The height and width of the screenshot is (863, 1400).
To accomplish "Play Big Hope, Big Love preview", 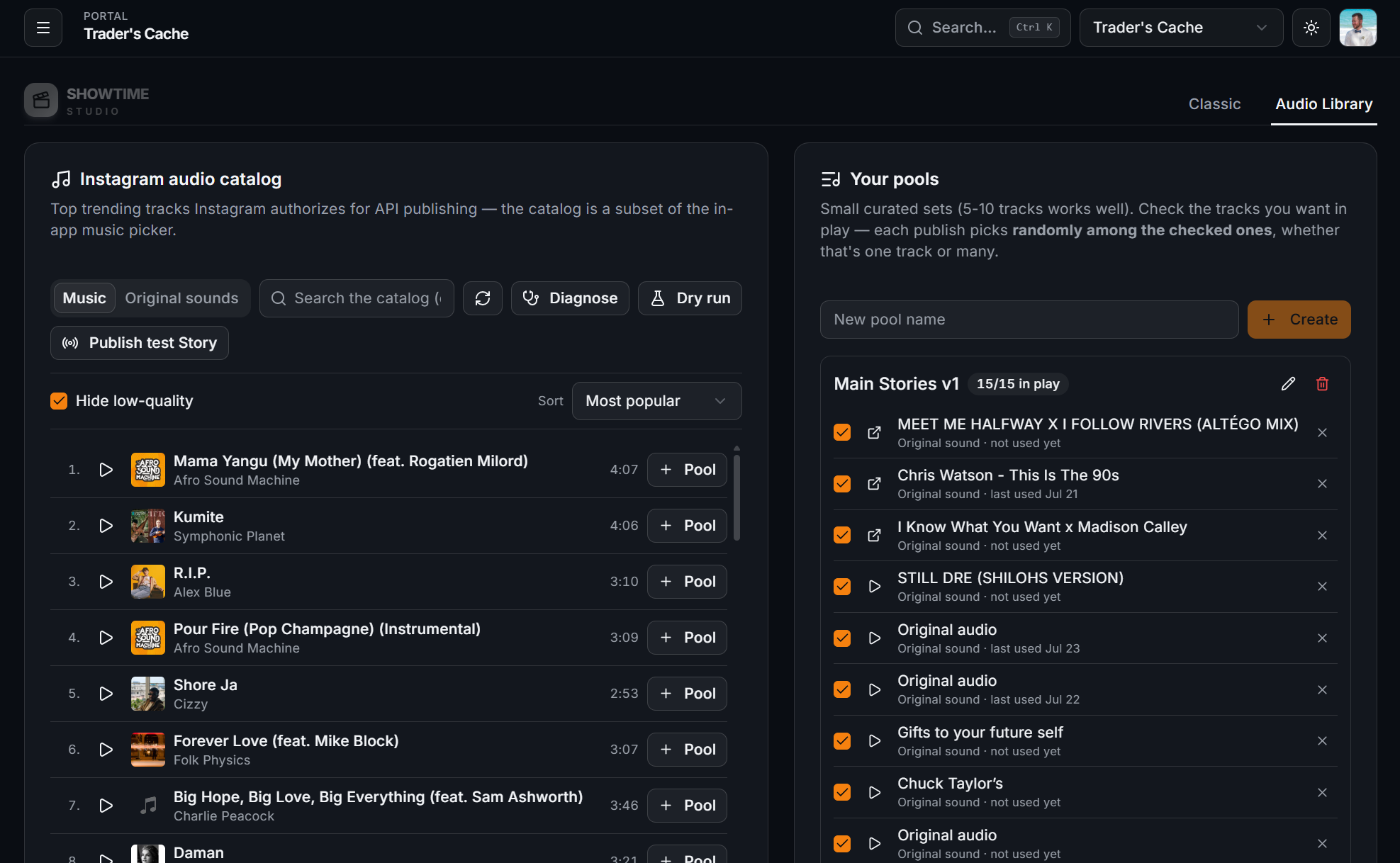I will click(106, 806).
